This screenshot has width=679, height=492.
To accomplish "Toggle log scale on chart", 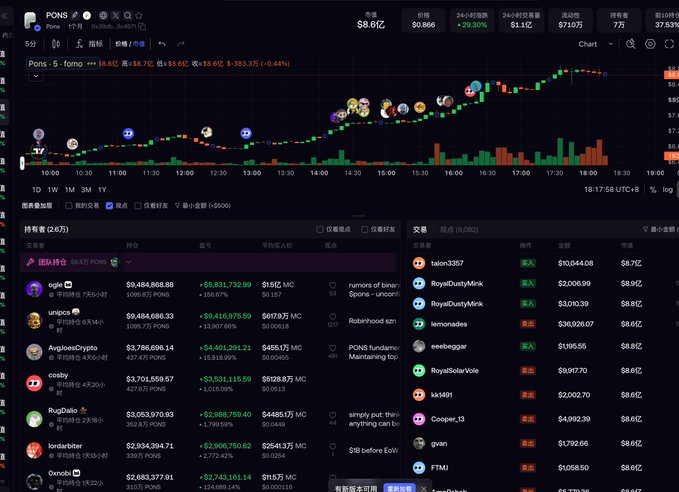I will 667,190.
